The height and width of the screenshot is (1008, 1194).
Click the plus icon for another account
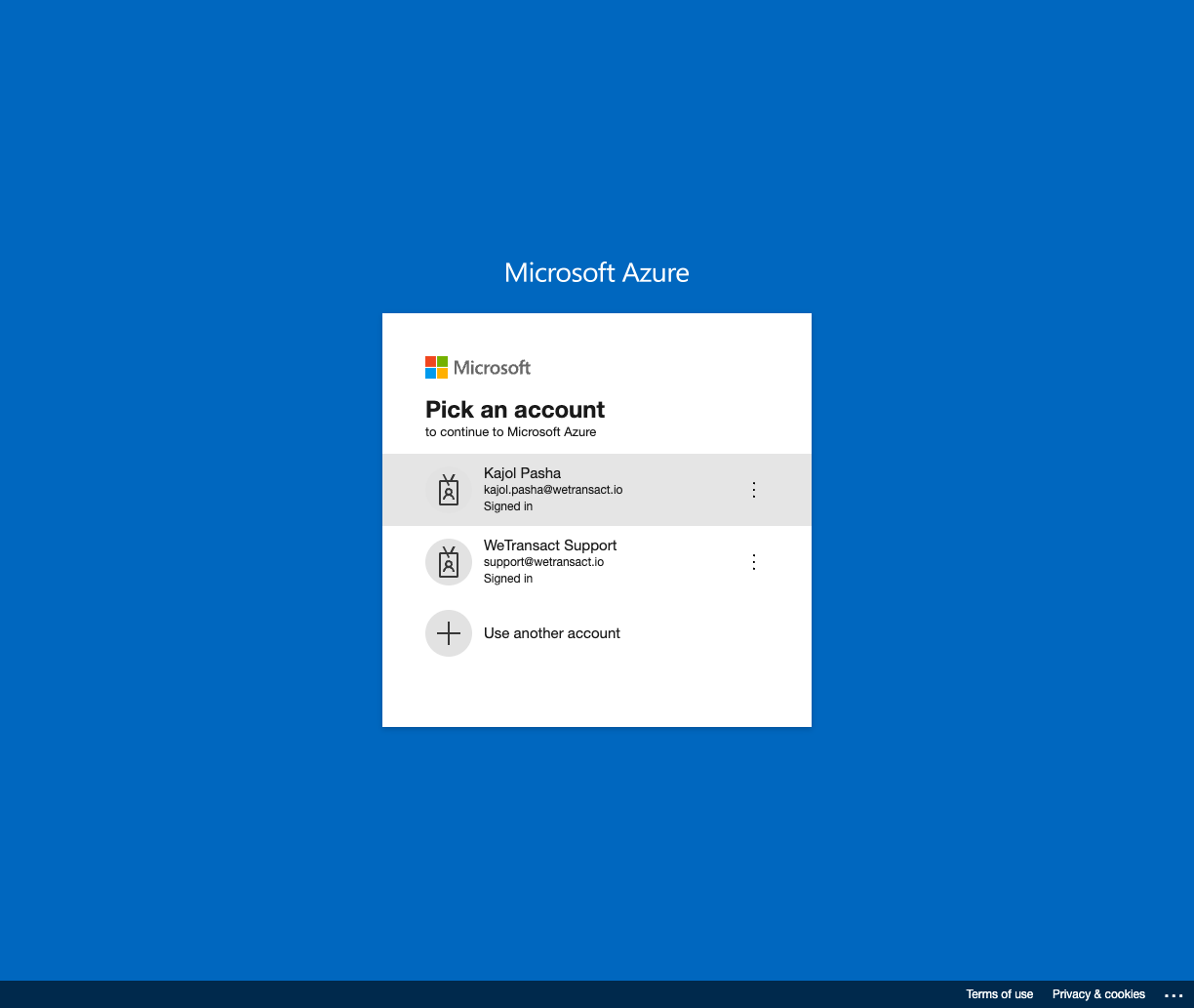click(449, 633)
